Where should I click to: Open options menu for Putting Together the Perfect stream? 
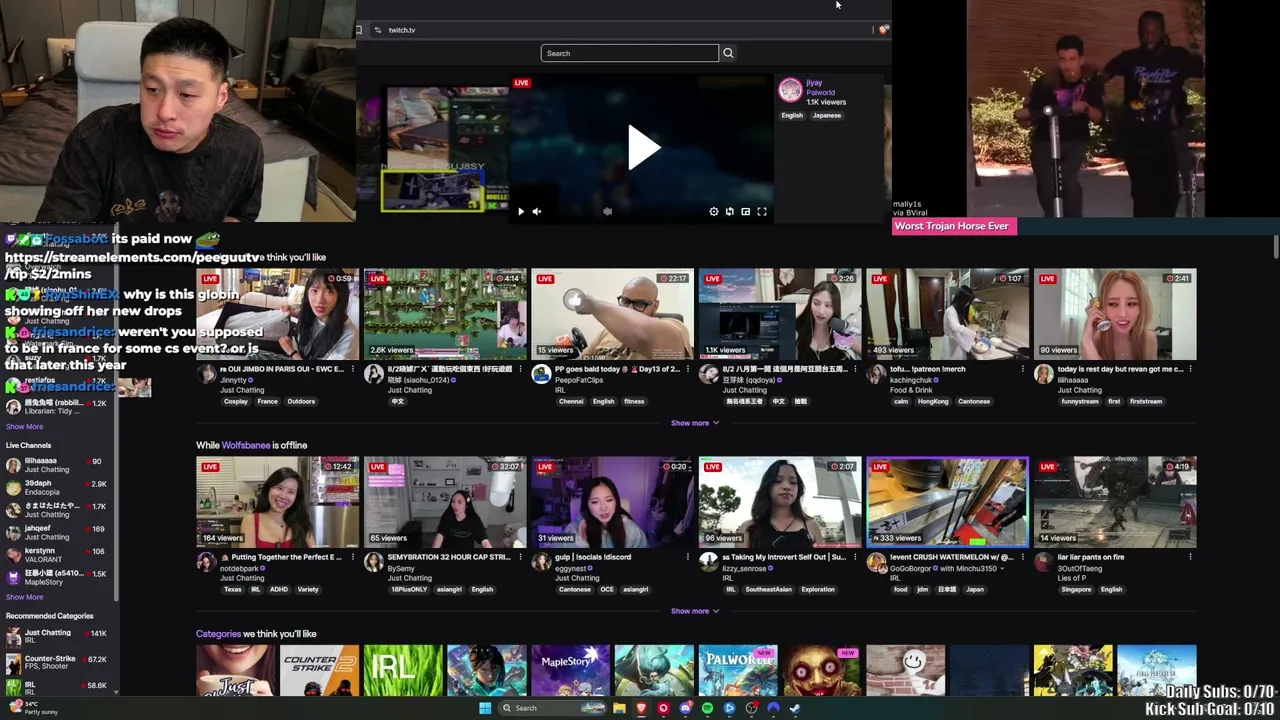tap(352, 557)
